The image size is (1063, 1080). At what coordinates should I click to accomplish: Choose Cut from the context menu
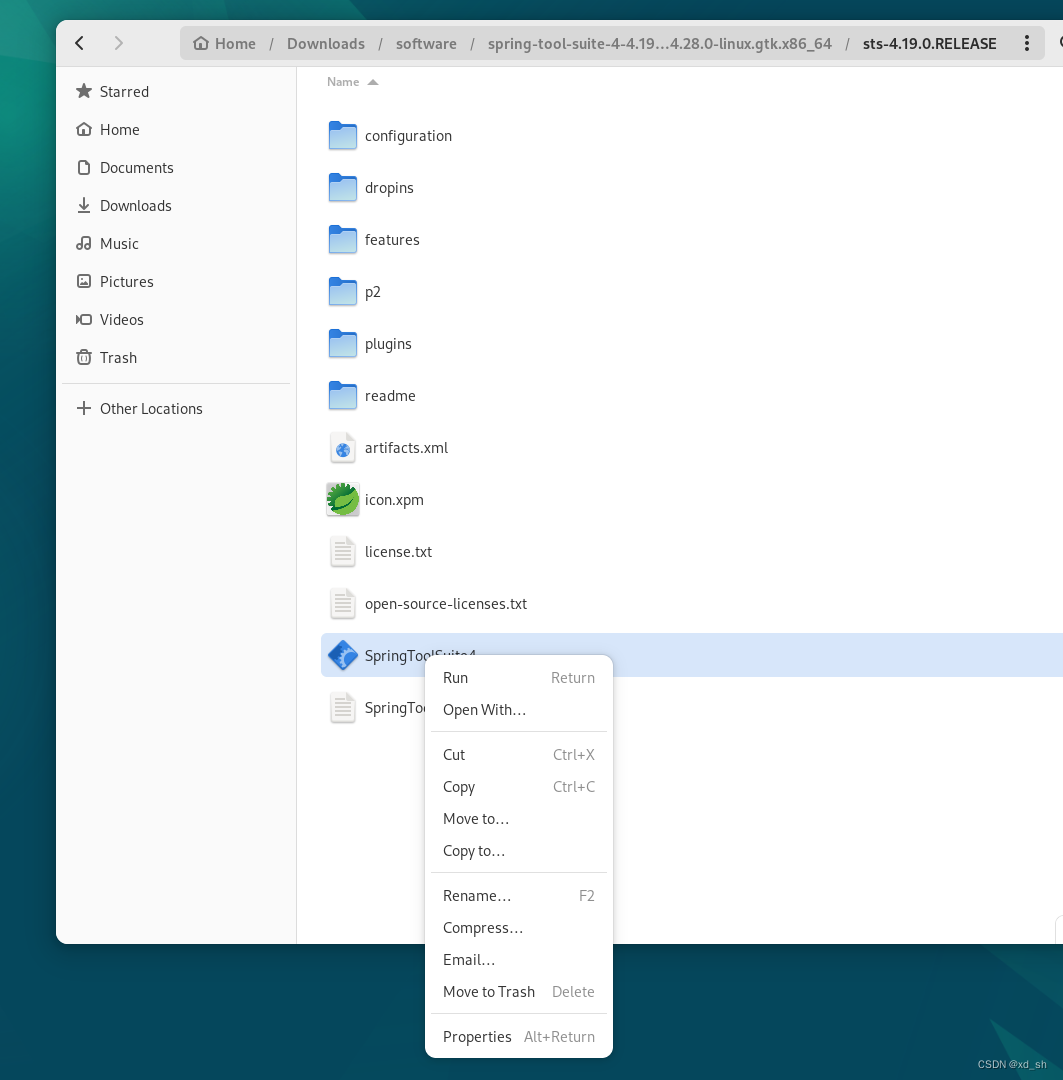click(519, 755)
